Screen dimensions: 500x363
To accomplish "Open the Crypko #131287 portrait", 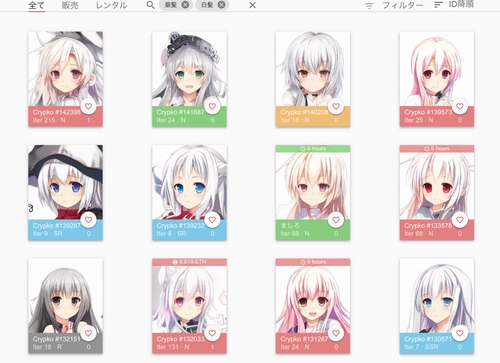I will tap(313, 299).
